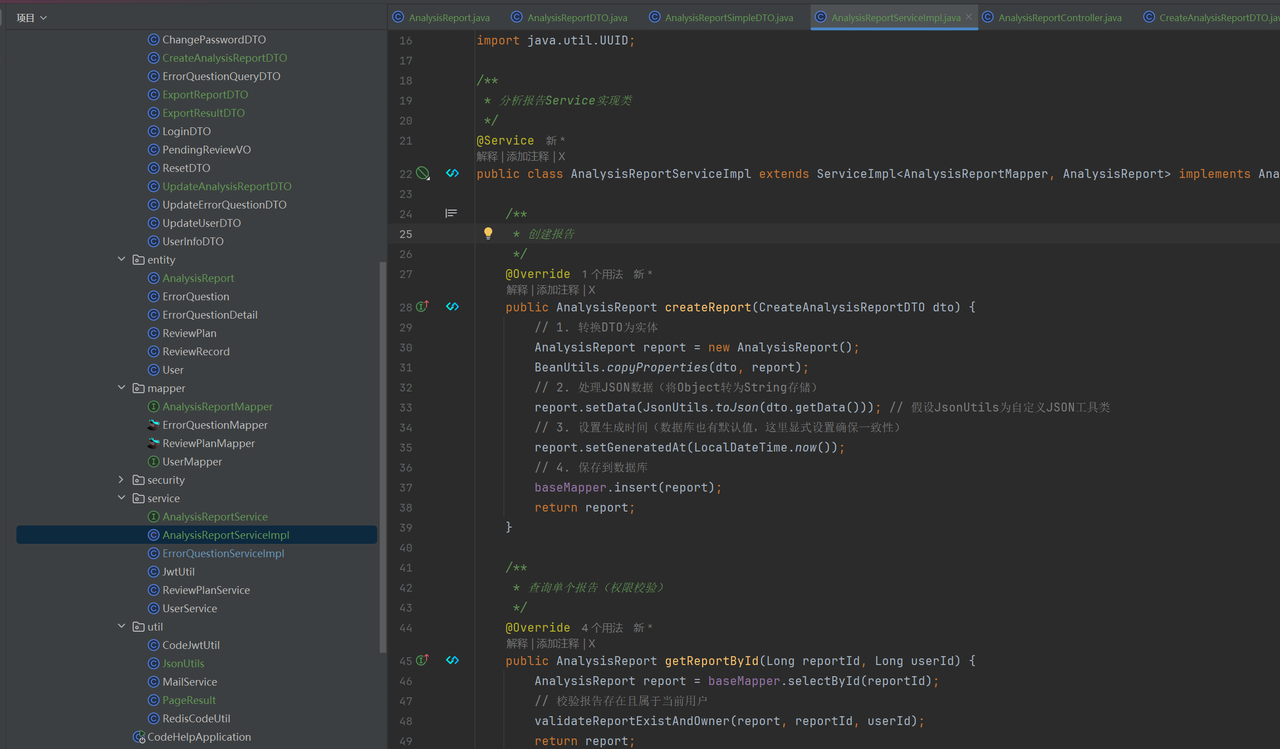Select ErrorQuestionQueryDTO file
Screen dimensions: 1280x749
(221, 76)
